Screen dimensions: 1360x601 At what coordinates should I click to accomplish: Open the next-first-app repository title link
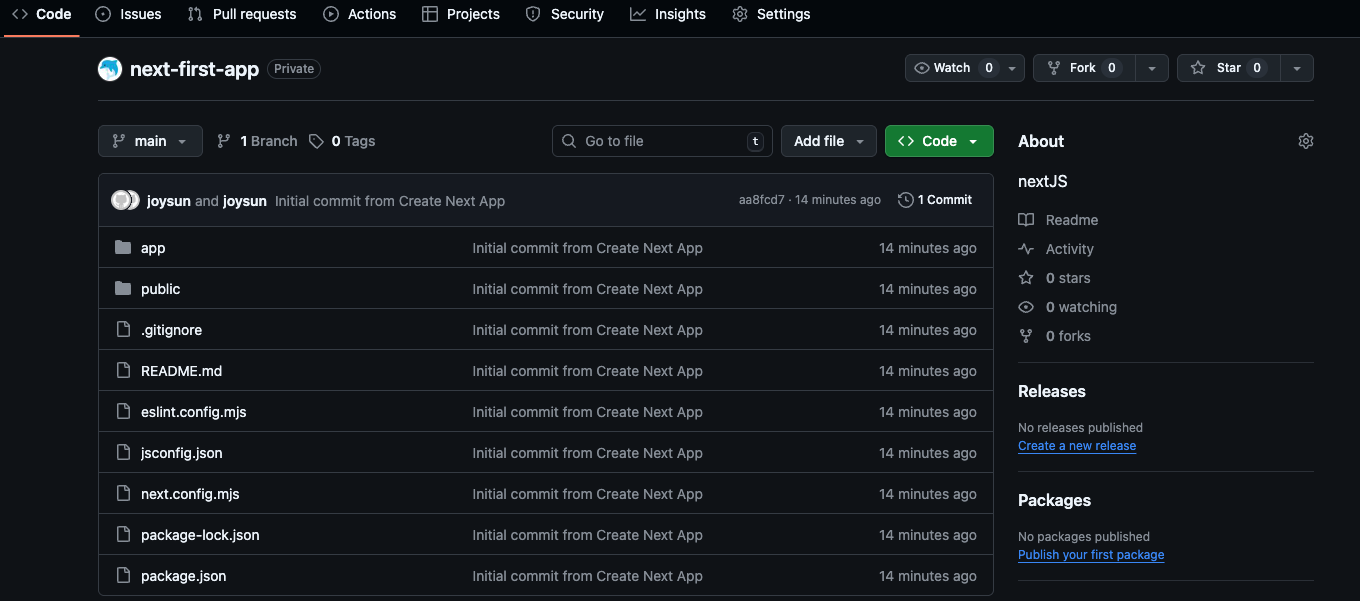[x=194, y=69]
